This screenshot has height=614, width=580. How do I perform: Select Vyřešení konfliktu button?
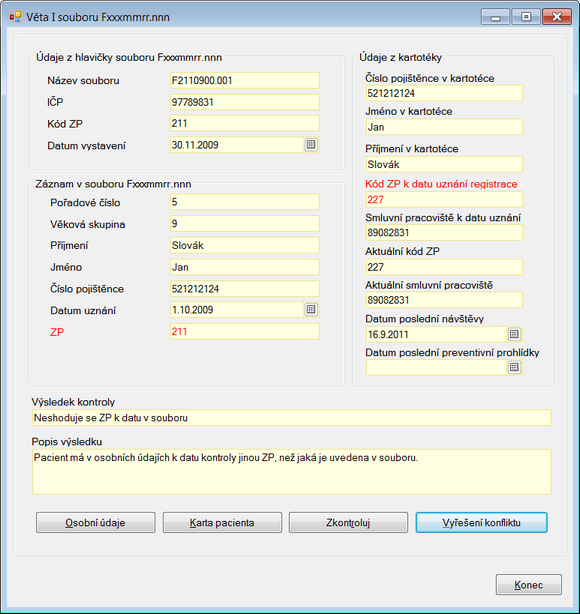[x=481, y=523]
